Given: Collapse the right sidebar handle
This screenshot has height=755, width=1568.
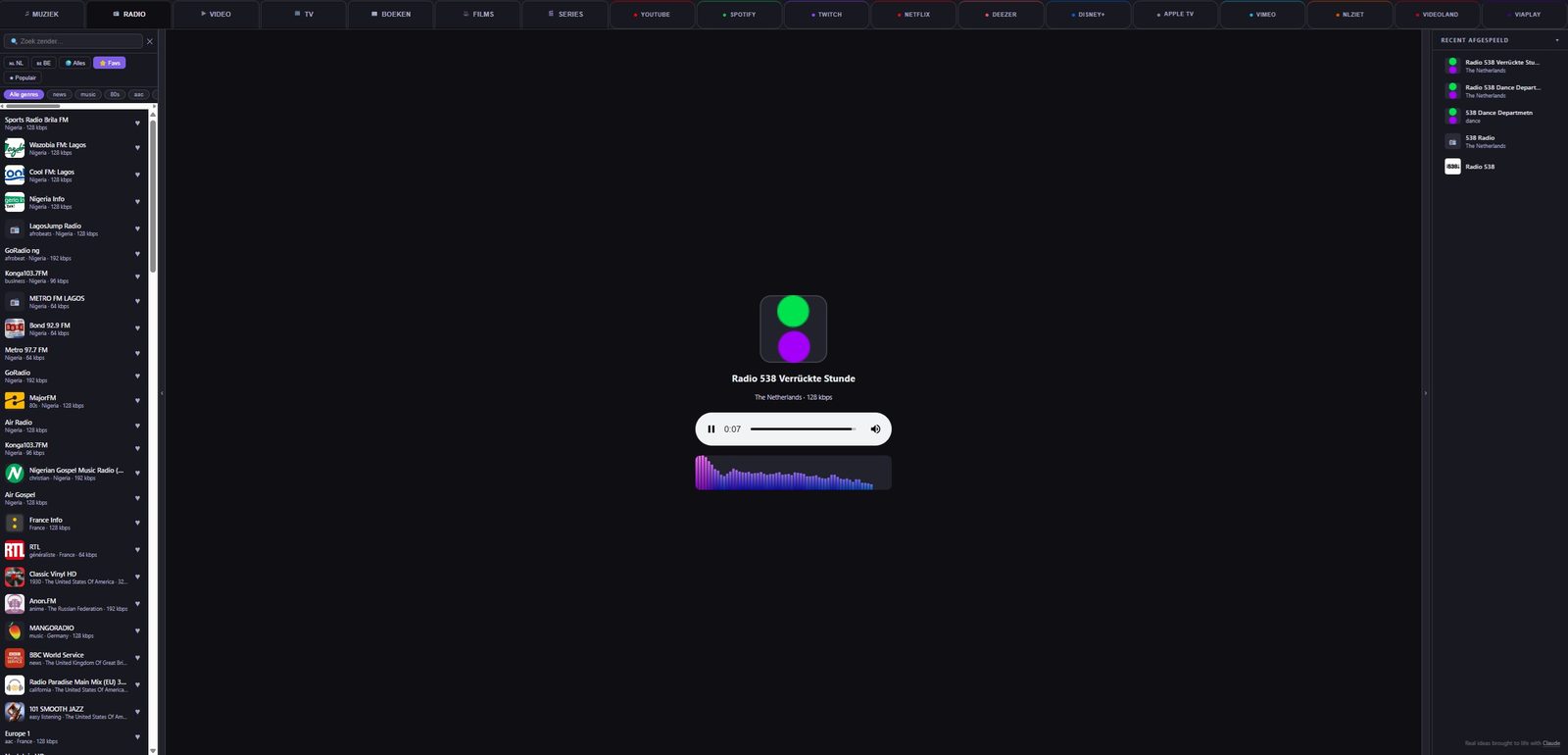Looking at the screenshot, I should click(1426, 393).
